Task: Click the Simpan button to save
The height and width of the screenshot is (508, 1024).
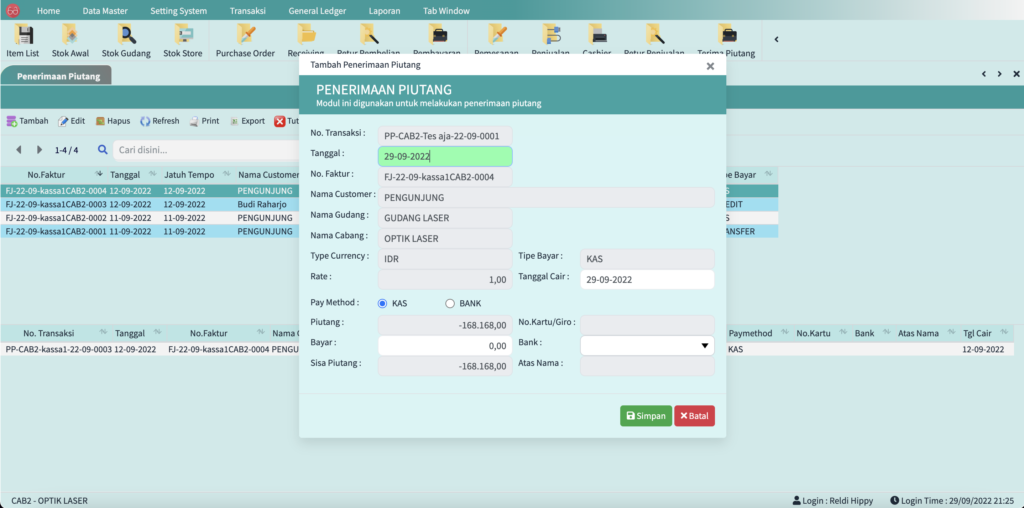Action: click(645, 416)
